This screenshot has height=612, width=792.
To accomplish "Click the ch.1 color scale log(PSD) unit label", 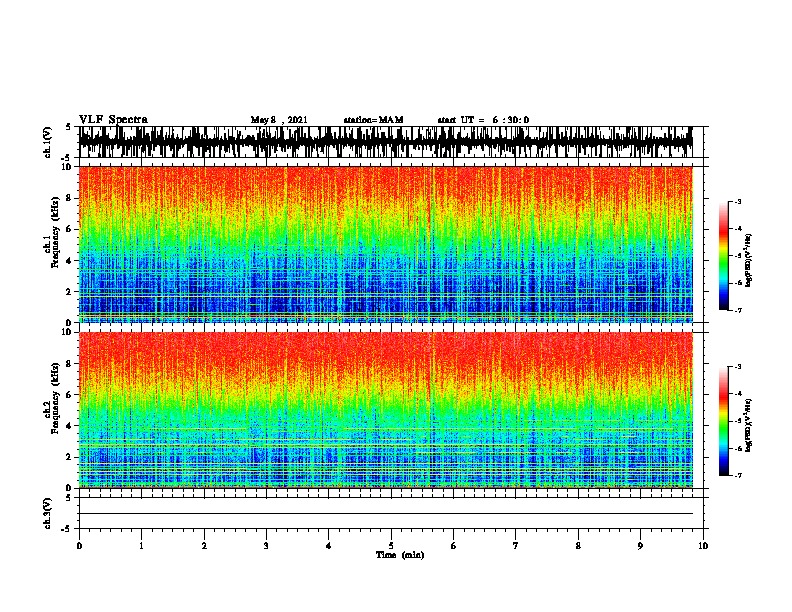I will [x=749, y=260].
